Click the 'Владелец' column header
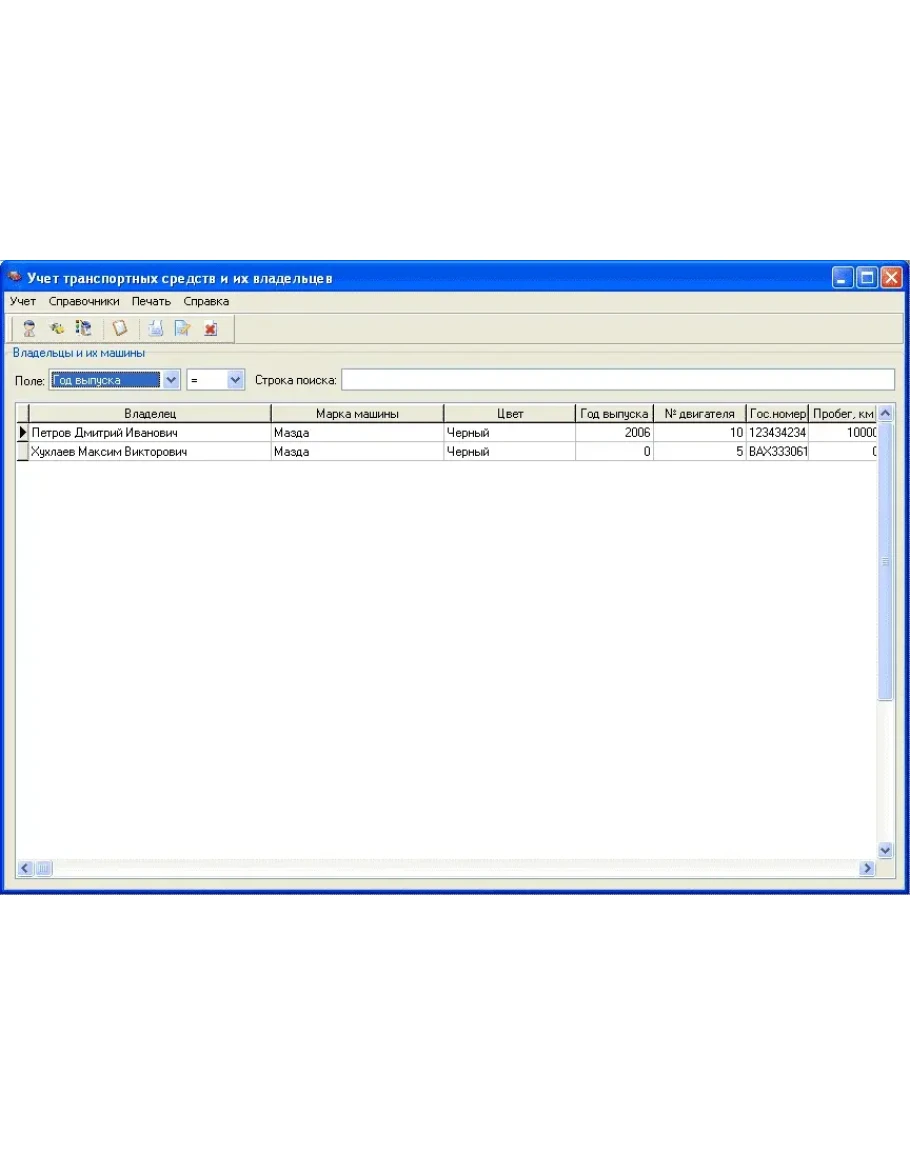This screenshot has width=910, height=1155. 150,413
